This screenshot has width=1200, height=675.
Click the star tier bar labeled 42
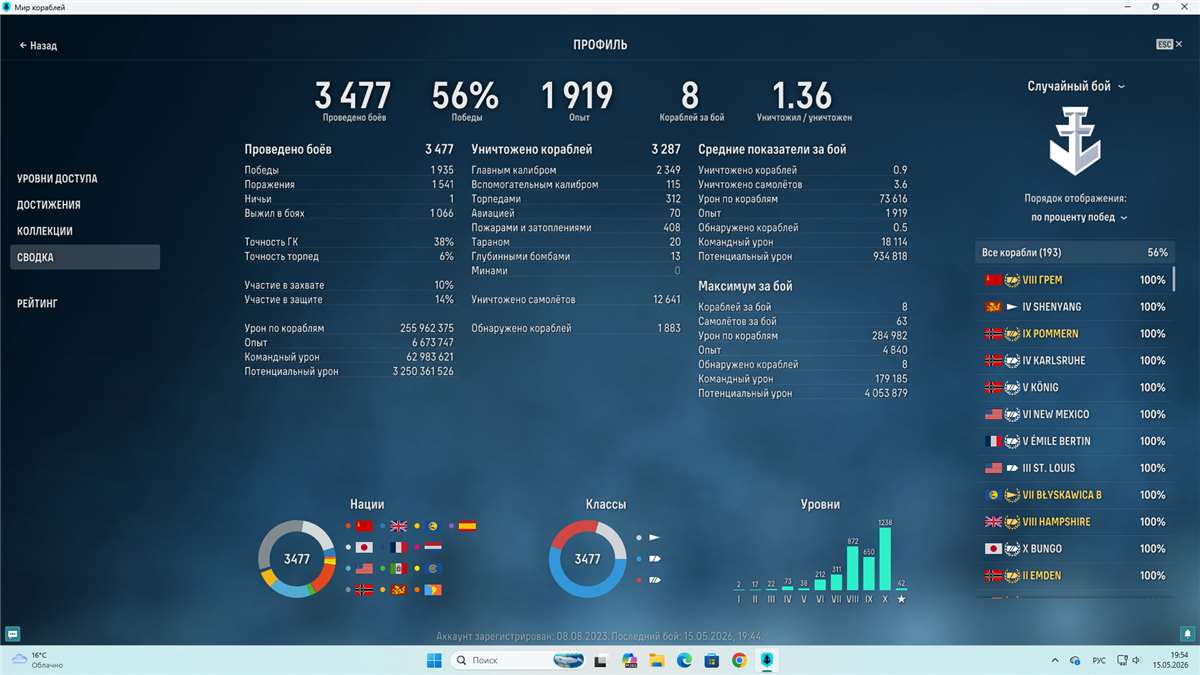tap(901, 589)
